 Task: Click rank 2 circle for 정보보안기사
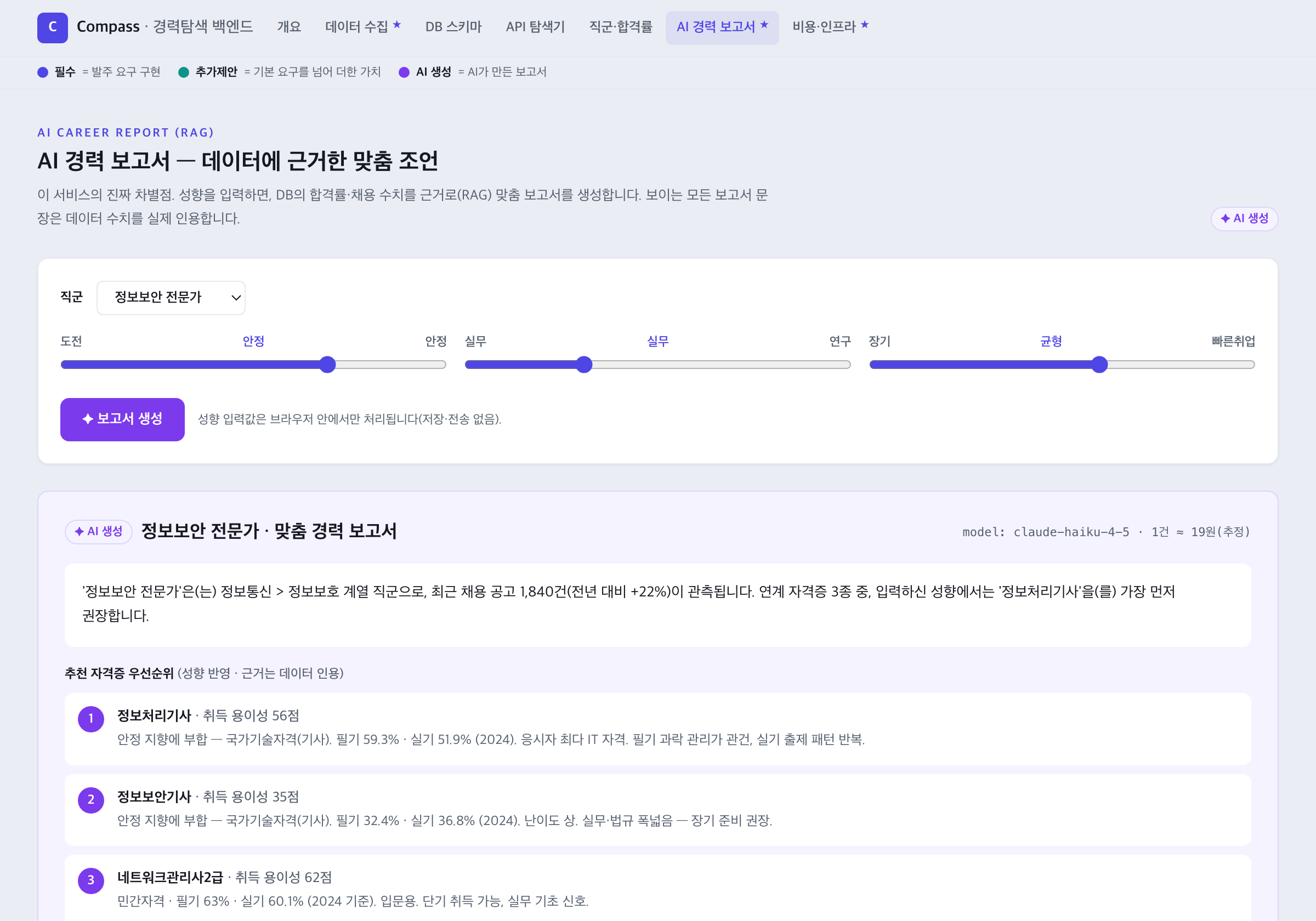tap(90, 799)
